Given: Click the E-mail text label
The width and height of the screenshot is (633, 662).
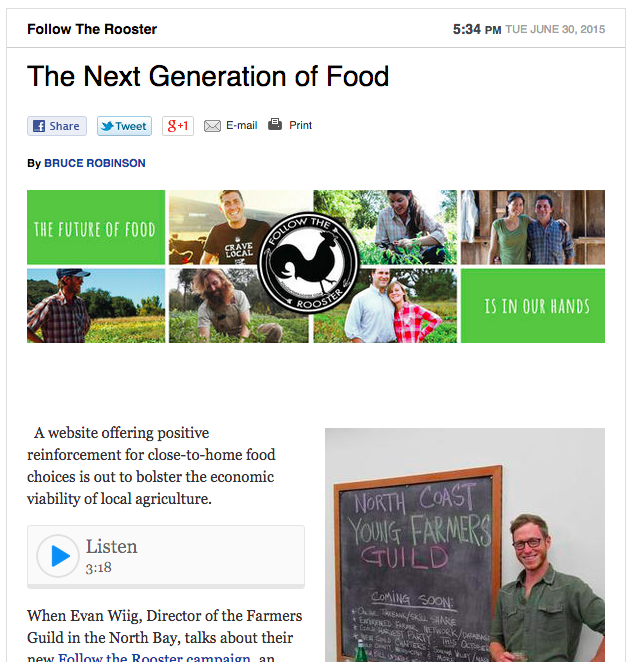Looking at the screenshot, I should (241, 126).
